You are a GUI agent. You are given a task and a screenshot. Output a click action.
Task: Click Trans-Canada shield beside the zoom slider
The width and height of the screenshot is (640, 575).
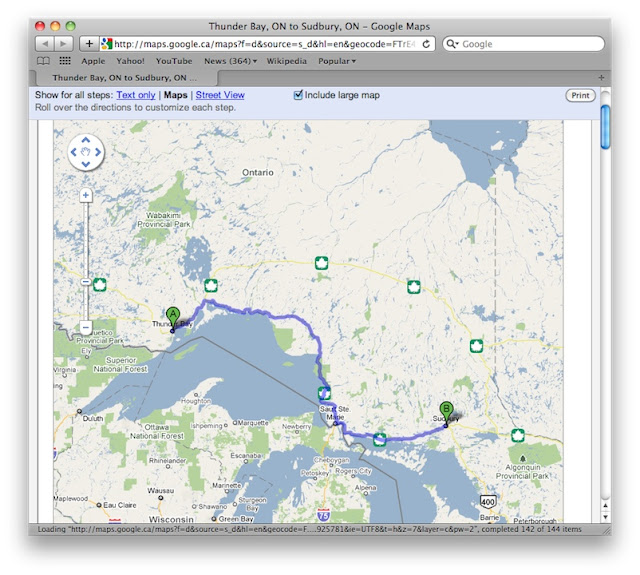(x=100, y=284)
